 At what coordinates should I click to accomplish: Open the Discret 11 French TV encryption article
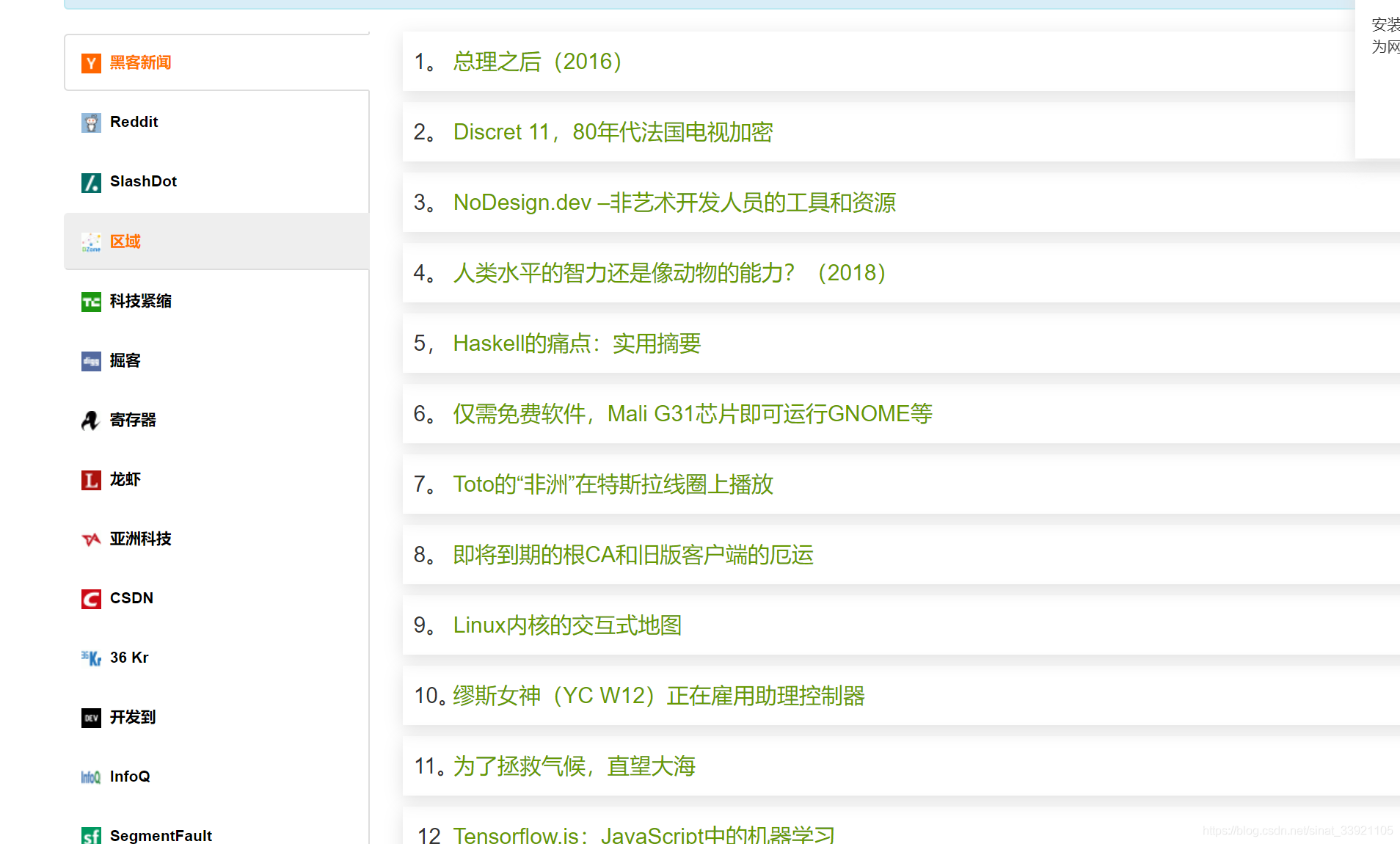tap(613, 132)
